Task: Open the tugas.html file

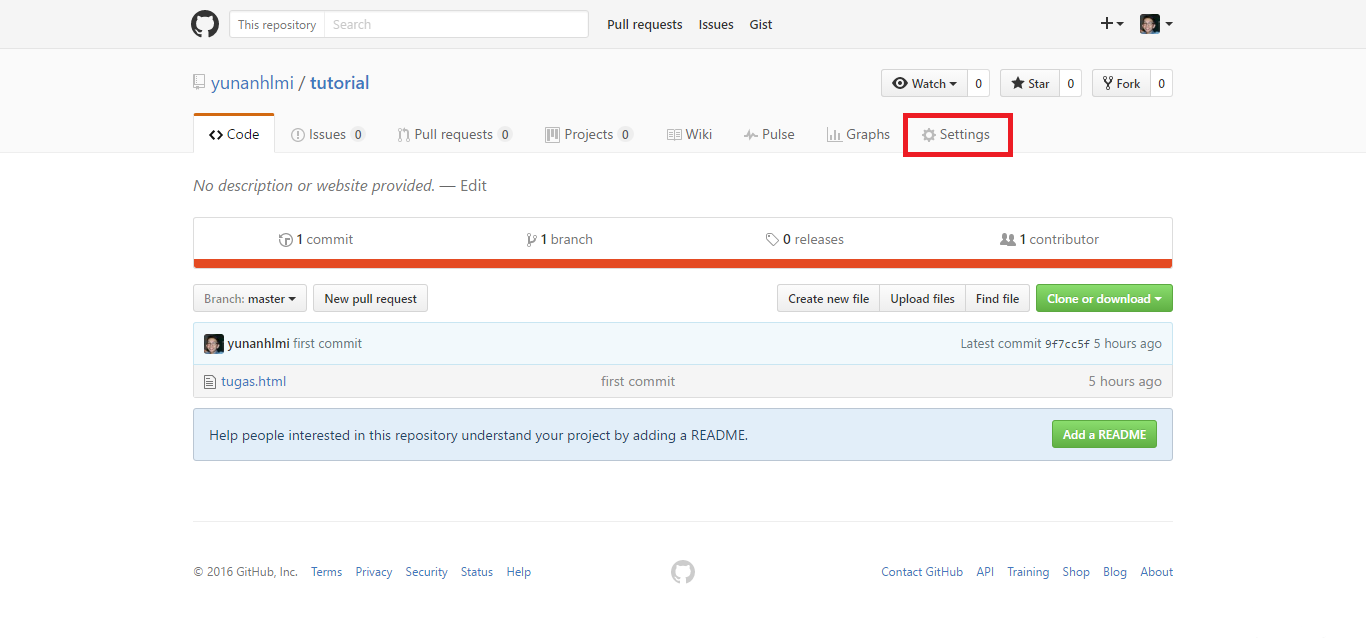Action: (x=253, y=381)
